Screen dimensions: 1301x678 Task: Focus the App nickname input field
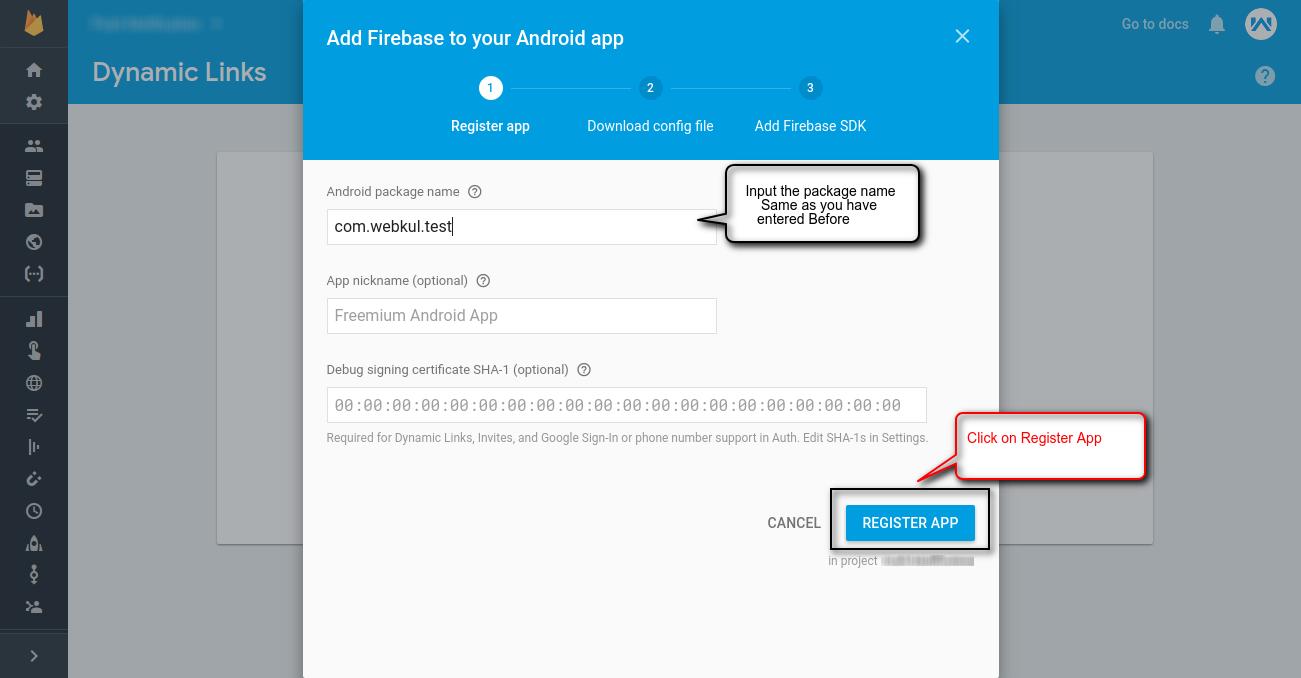point(521,316)
